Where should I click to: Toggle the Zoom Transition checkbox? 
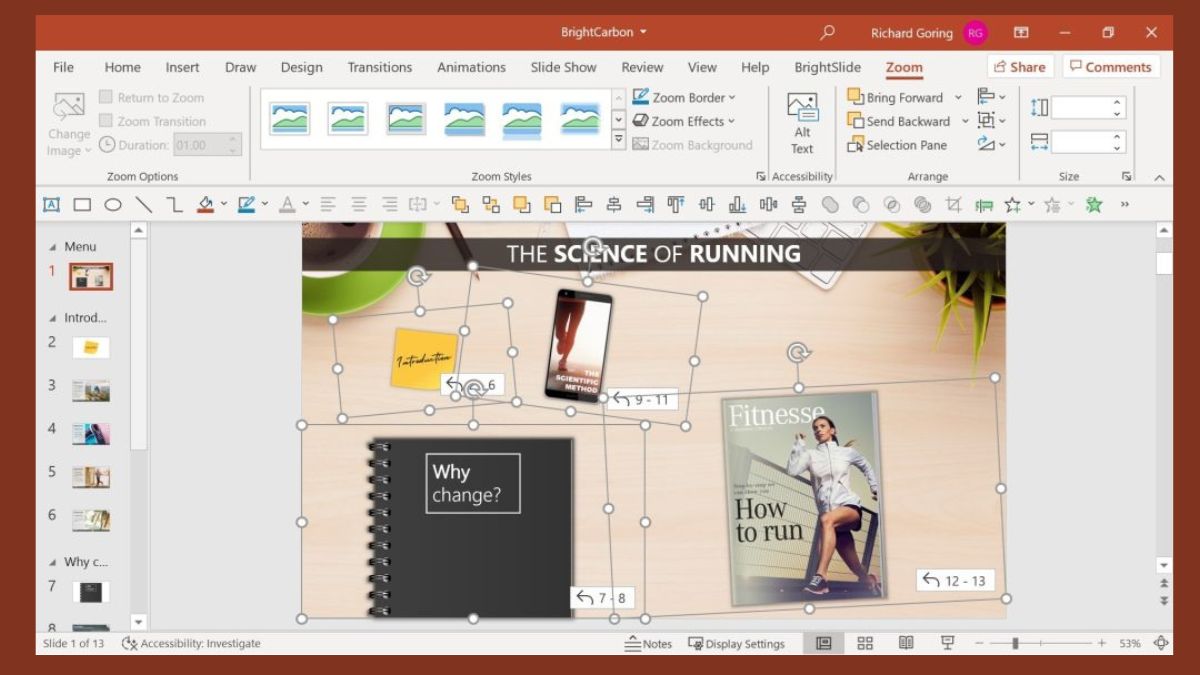(105, 120)
